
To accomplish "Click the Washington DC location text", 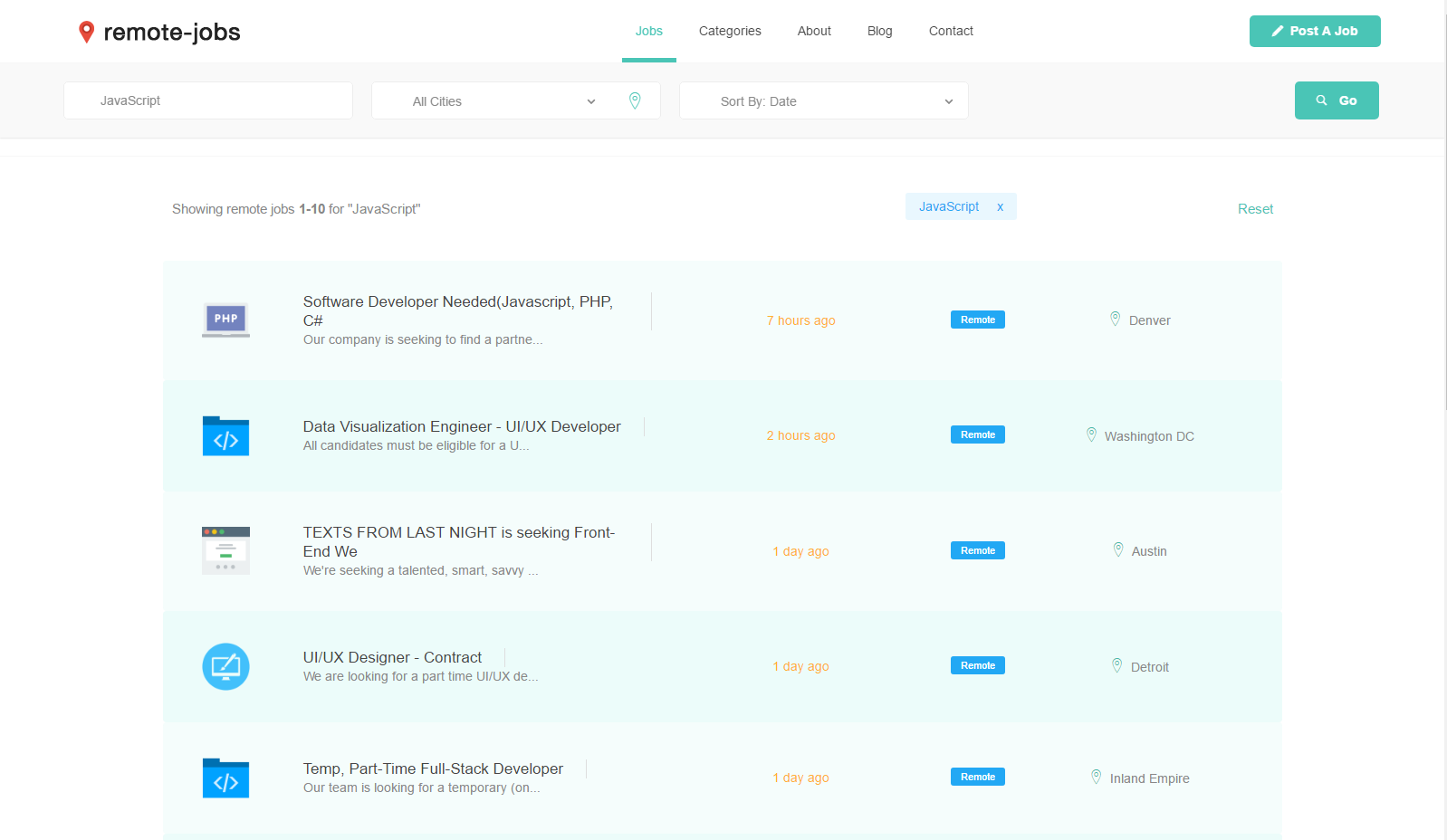I will click(x=1149, y=436).
